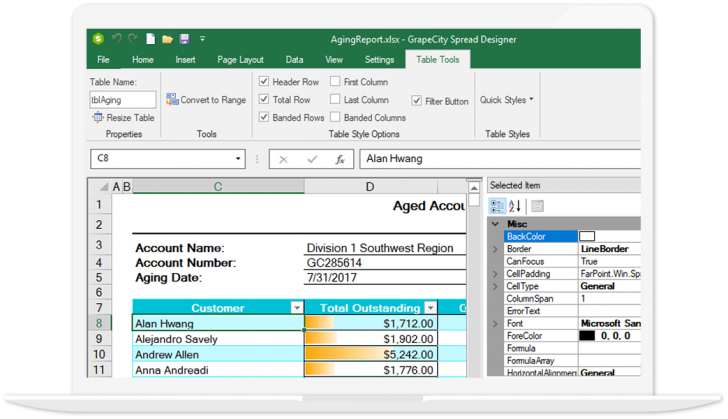This screenshot has width=728, height=419.
Task: Switch to the Home tab
Action: [143, 59]
